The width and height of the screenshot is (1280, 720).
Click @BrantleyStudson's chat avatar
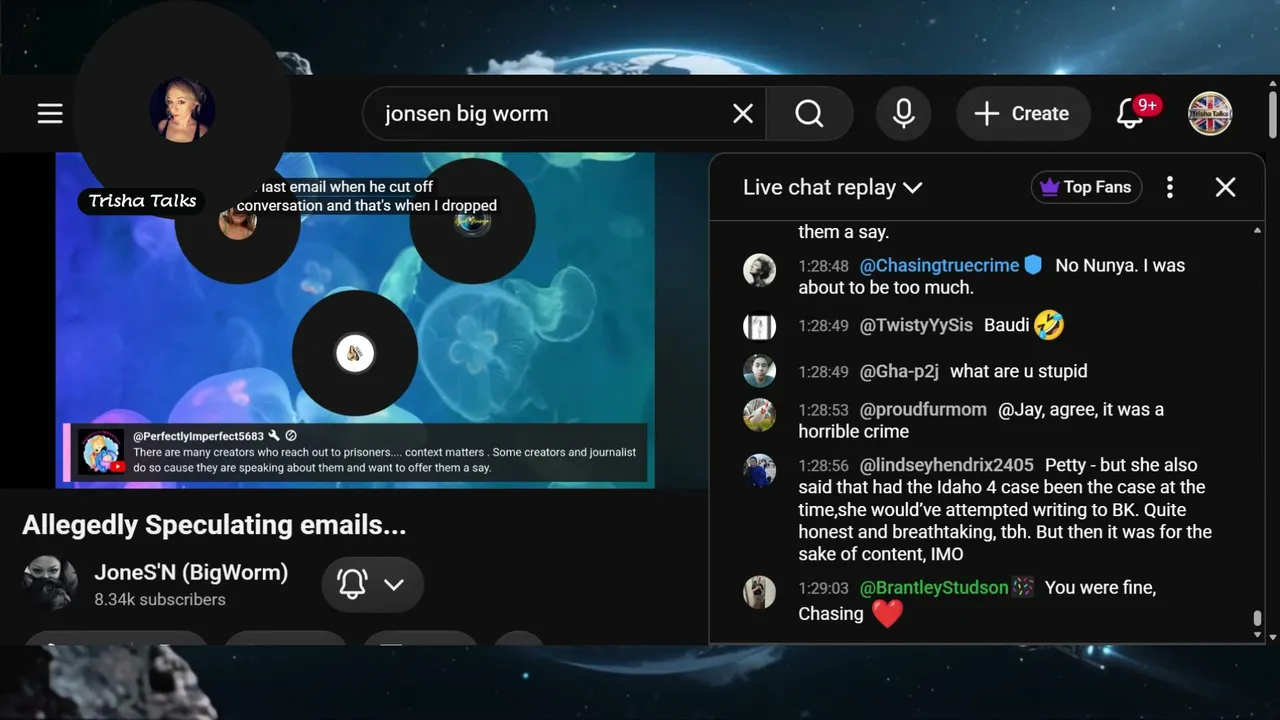[x=760, y=592]
